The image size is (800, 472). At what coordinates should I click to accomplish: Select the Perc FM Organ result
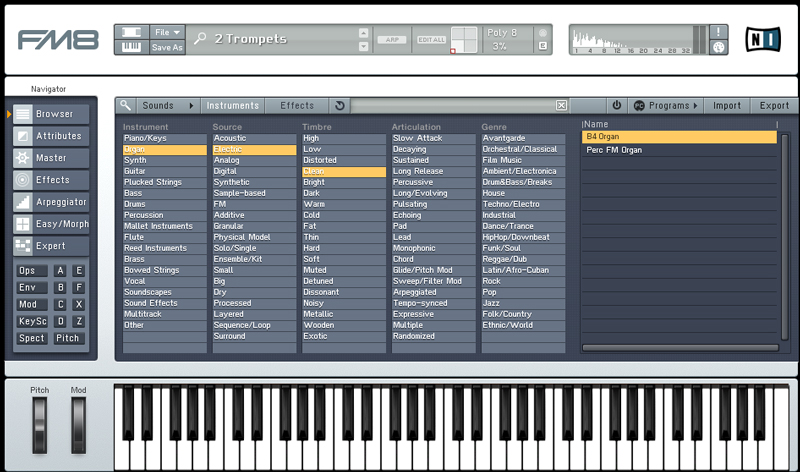[x=679, y=150]
